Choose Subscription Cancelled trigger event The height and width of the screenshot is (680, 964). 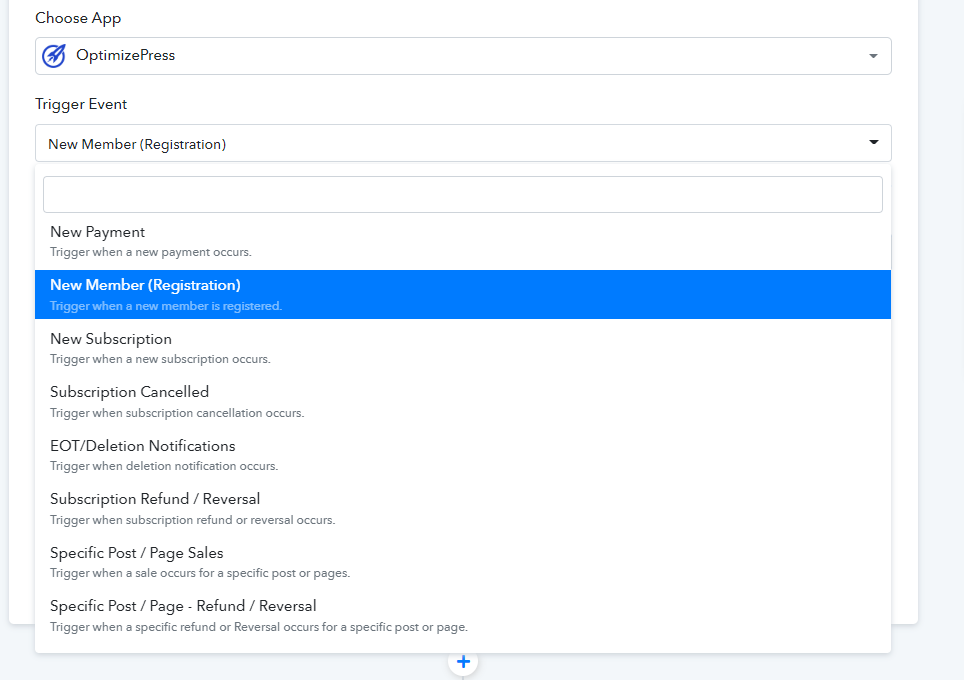coord(462,401)
